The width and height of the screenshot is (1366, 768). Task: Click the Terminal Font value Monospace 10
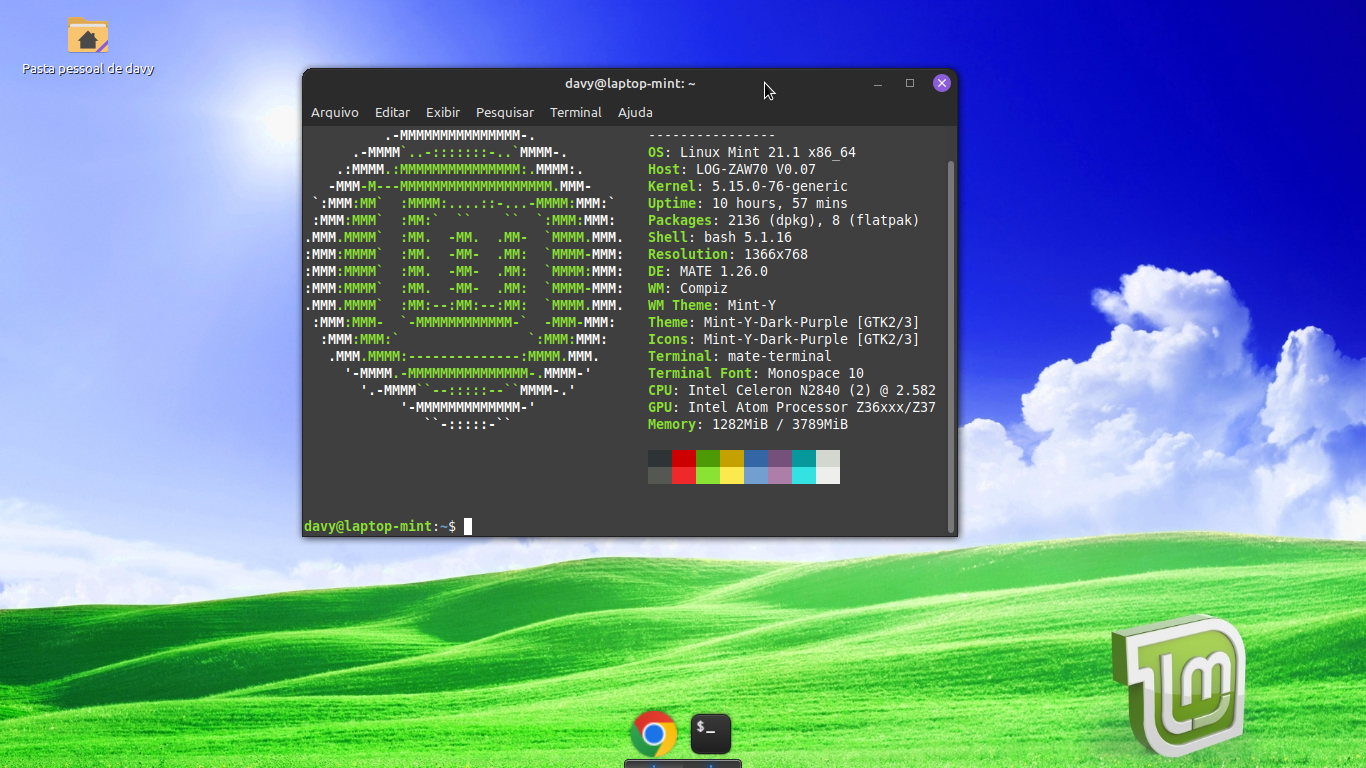tap(816, 374)
